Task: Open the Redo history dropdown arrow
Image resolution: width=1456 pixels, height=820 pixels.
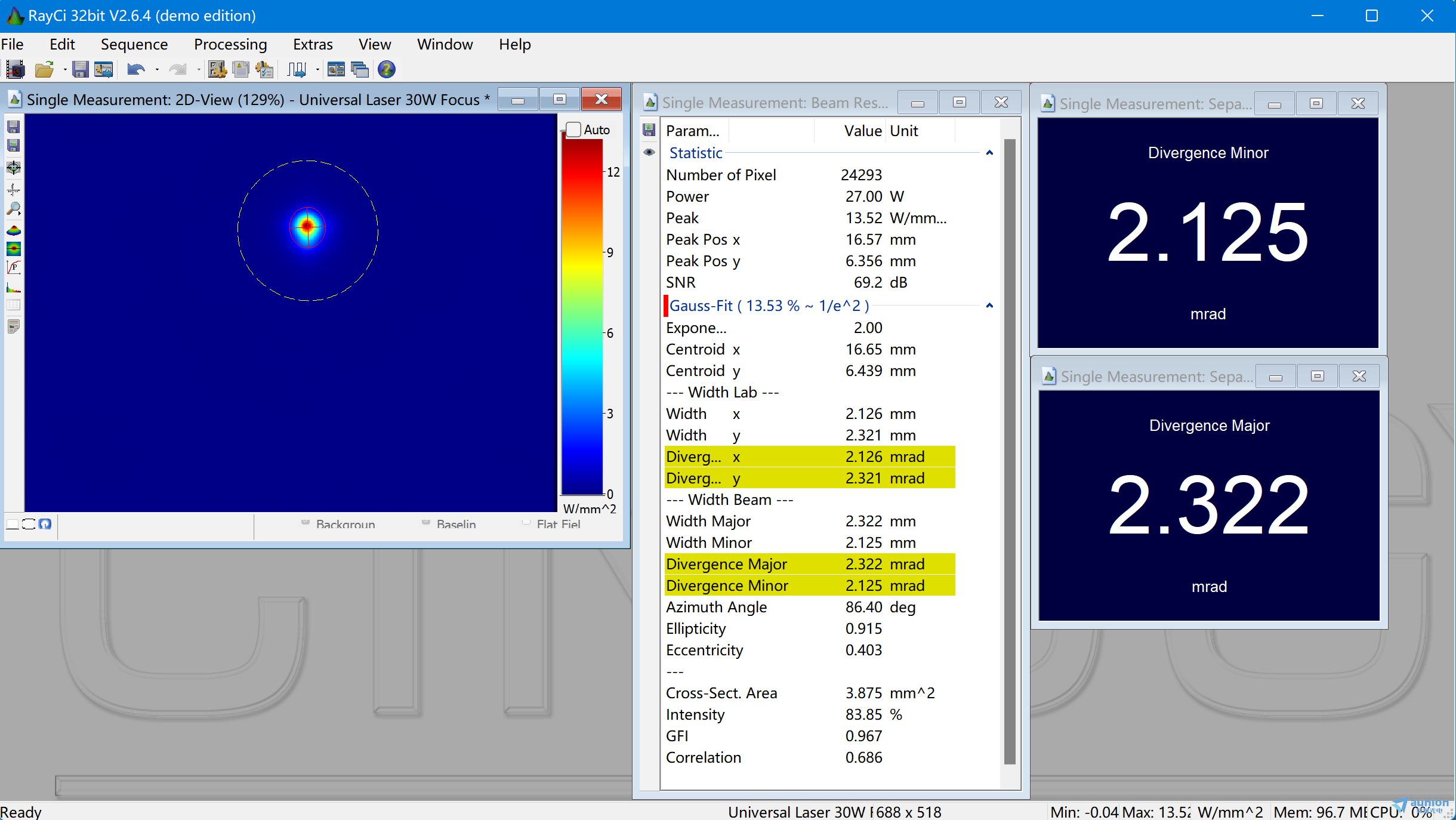Action: (198, 70)
